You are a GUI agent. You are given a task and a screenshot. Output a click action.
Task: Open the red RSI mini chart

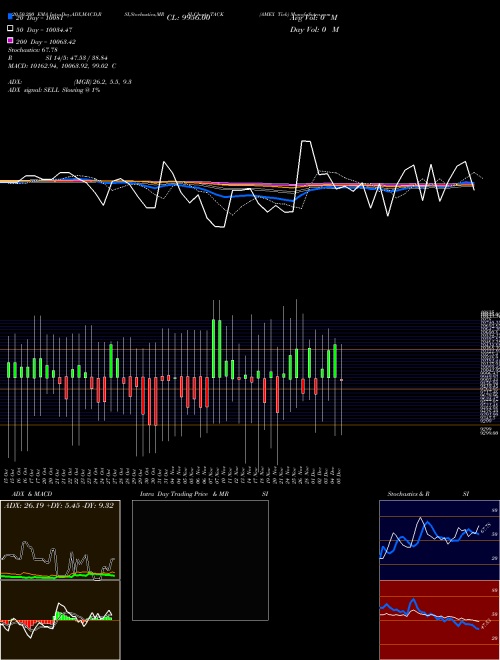click(x=439, y=620)
